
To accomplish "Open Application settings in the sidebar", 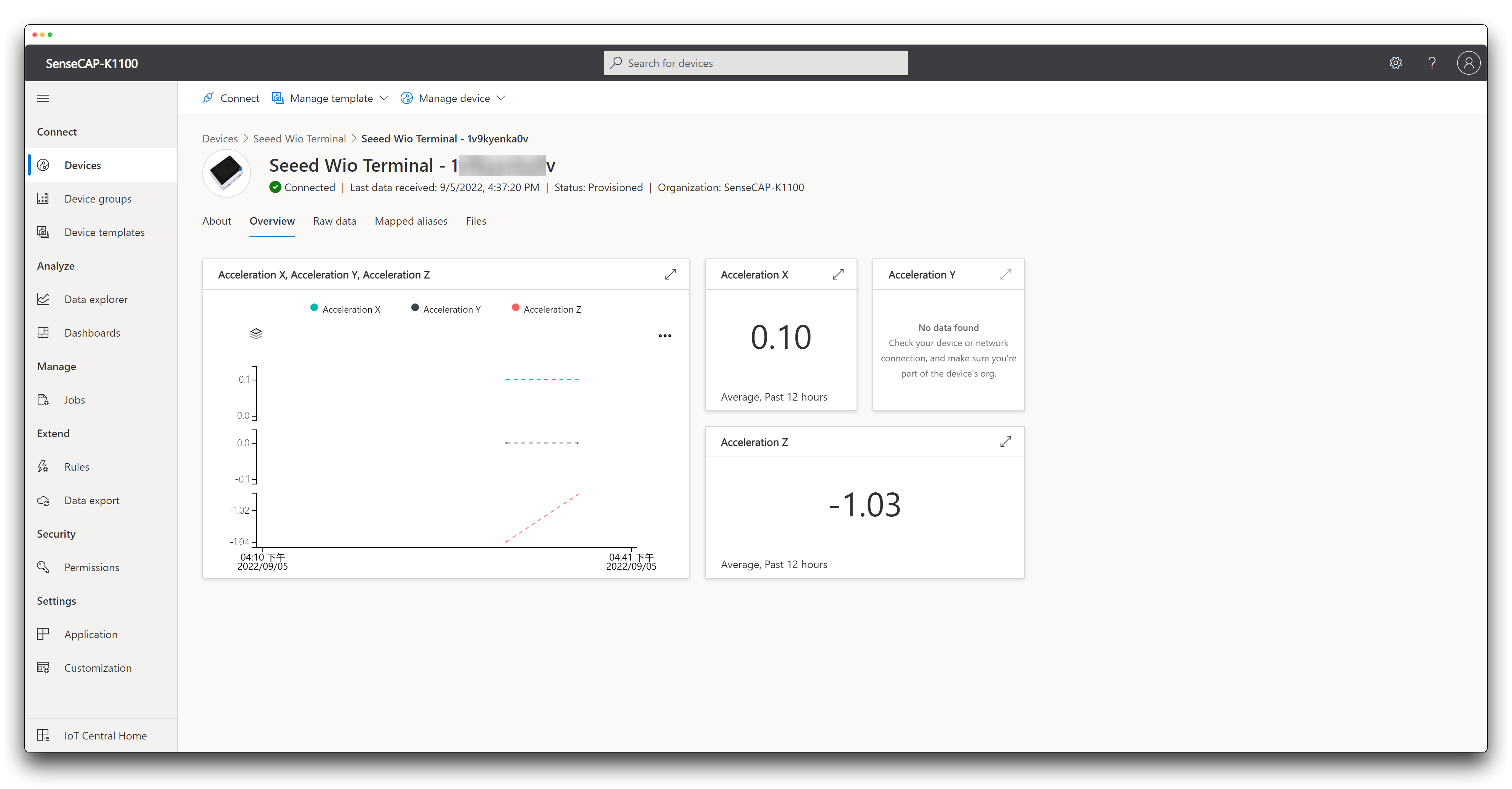I will point(102,634).
